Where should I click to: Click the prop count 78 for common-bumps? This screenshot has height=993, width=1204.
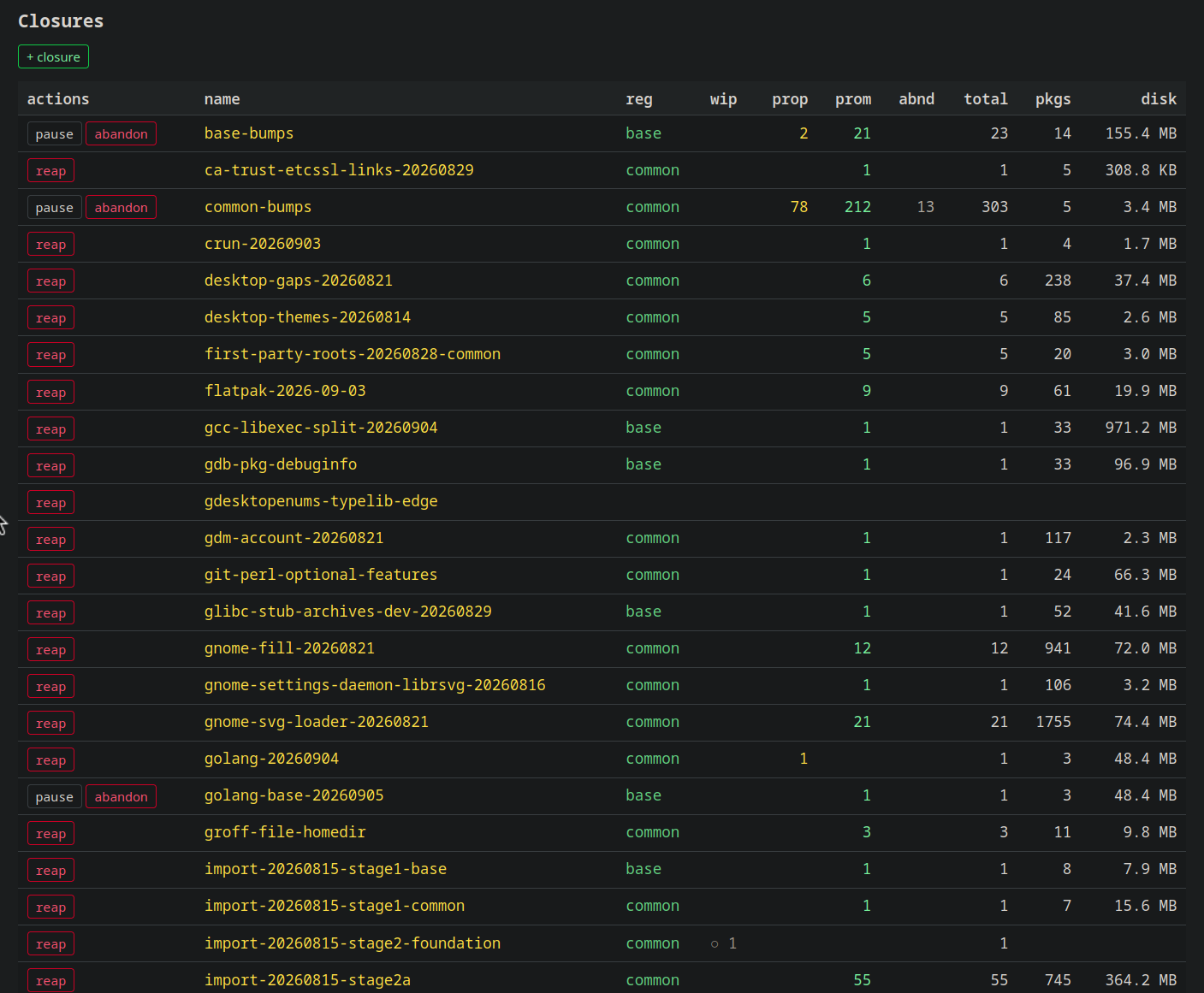coord(799,207)
